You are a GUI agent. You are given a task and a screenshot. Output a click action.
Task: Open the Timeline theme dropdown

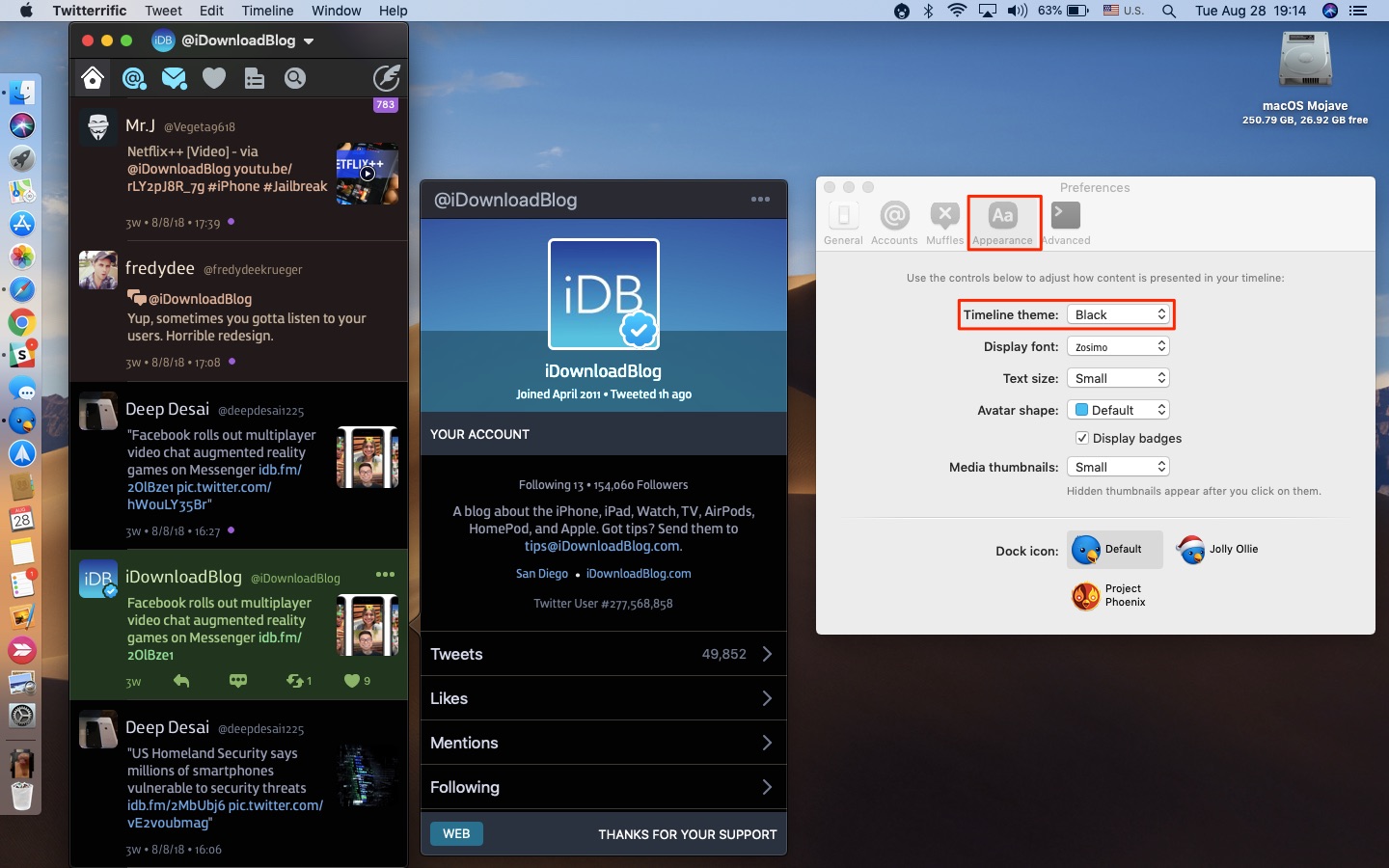1118,314
